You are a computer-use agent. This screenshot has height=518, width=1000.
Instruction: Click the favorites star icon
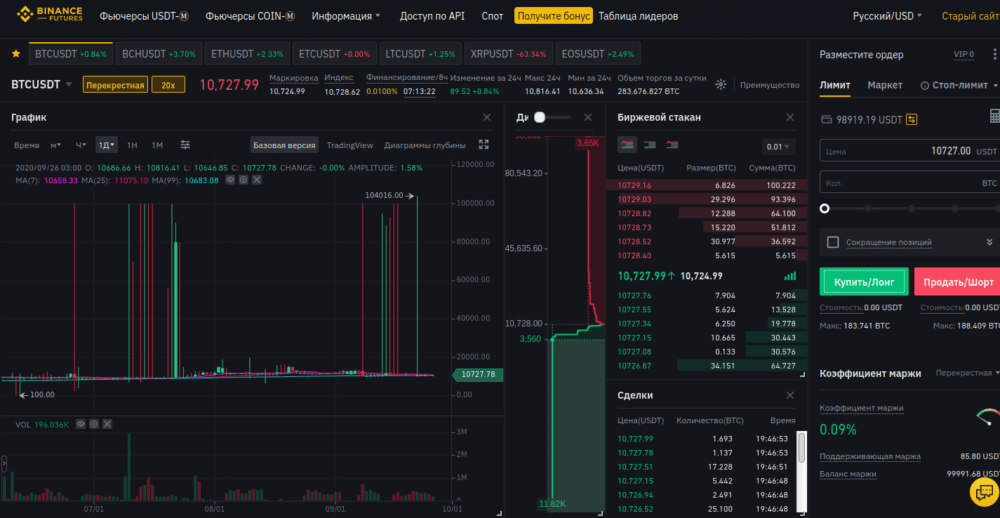tap(14, 54)
